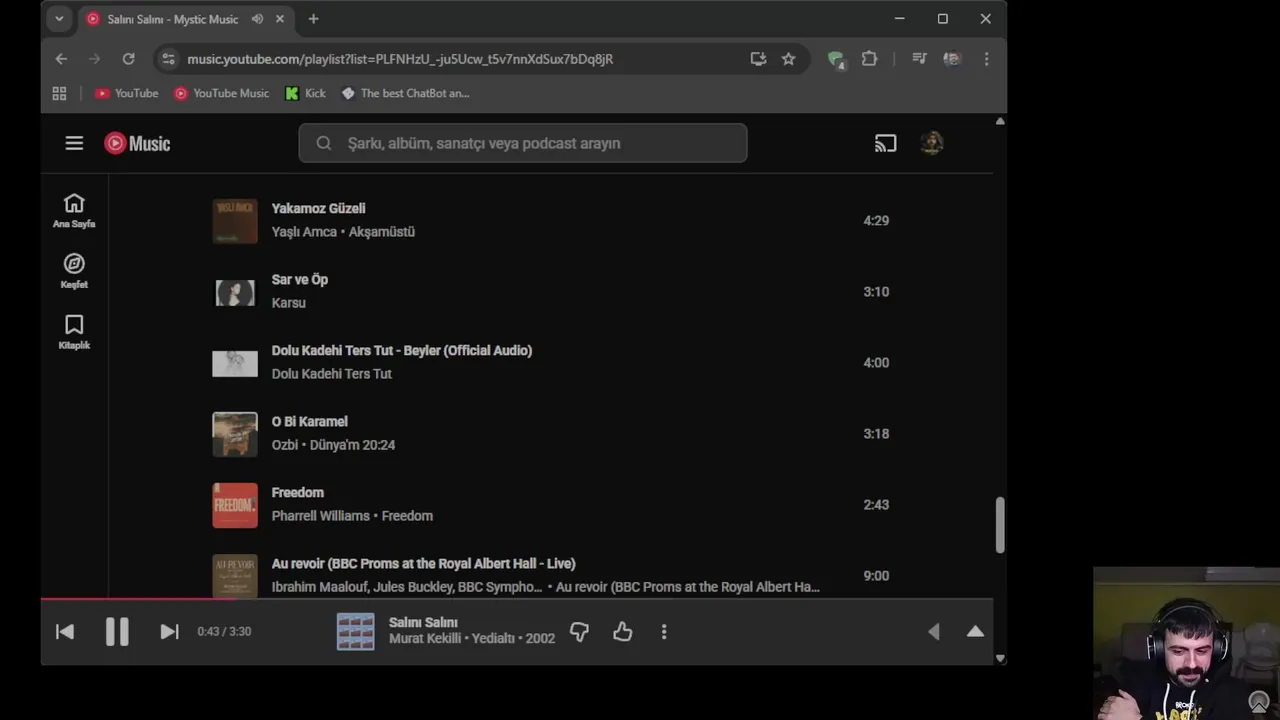Skip to the next track

169,631
